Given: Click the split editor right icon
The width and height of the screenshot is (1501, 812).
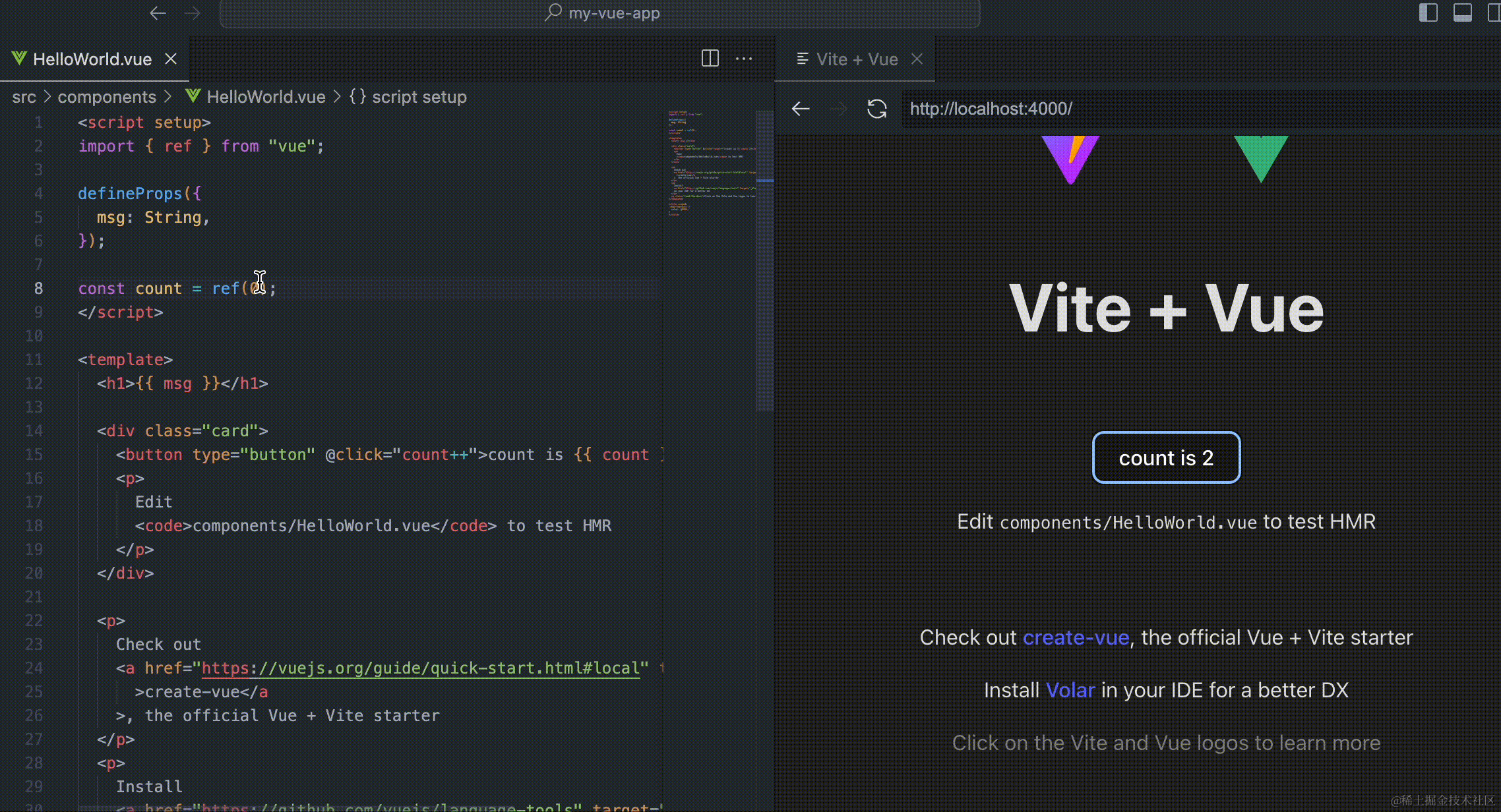Looking at the screenshot, I should pyautogui.click(x=710, y=59).
